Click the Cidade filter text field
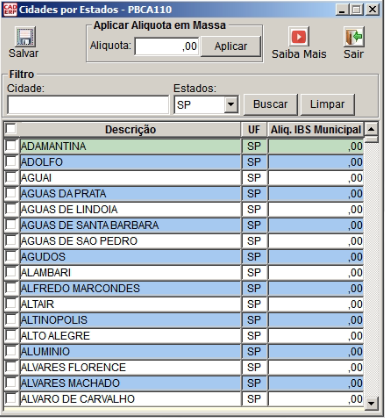Screen dimensions: 385x418 click(x=88, y=105)
